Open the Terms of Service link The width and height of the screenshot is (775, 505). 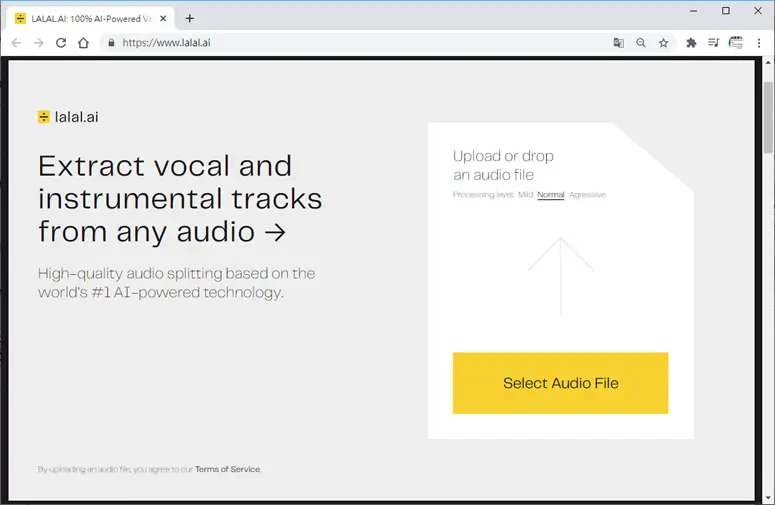click(227, 469)
